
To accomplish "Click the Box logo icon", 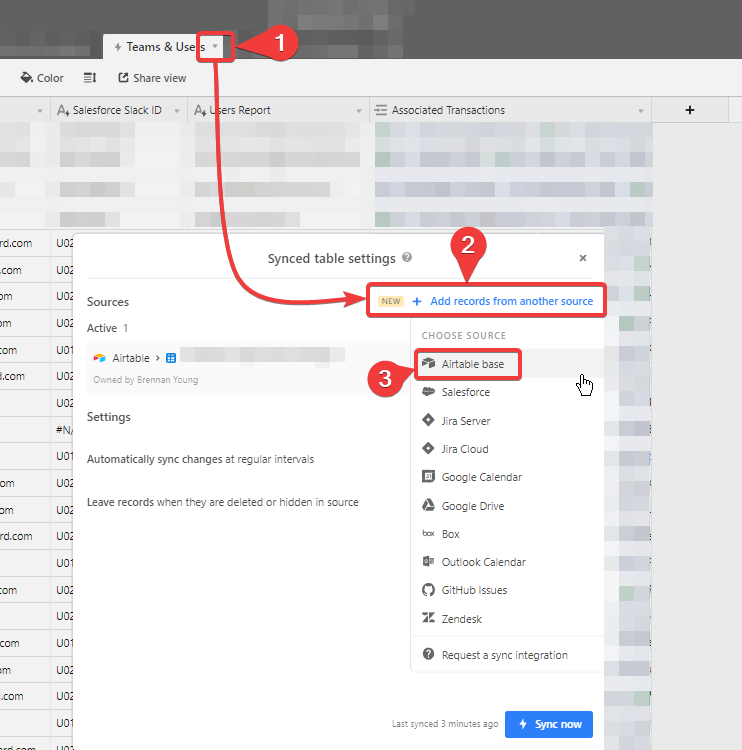I will [x=428, y=533].
